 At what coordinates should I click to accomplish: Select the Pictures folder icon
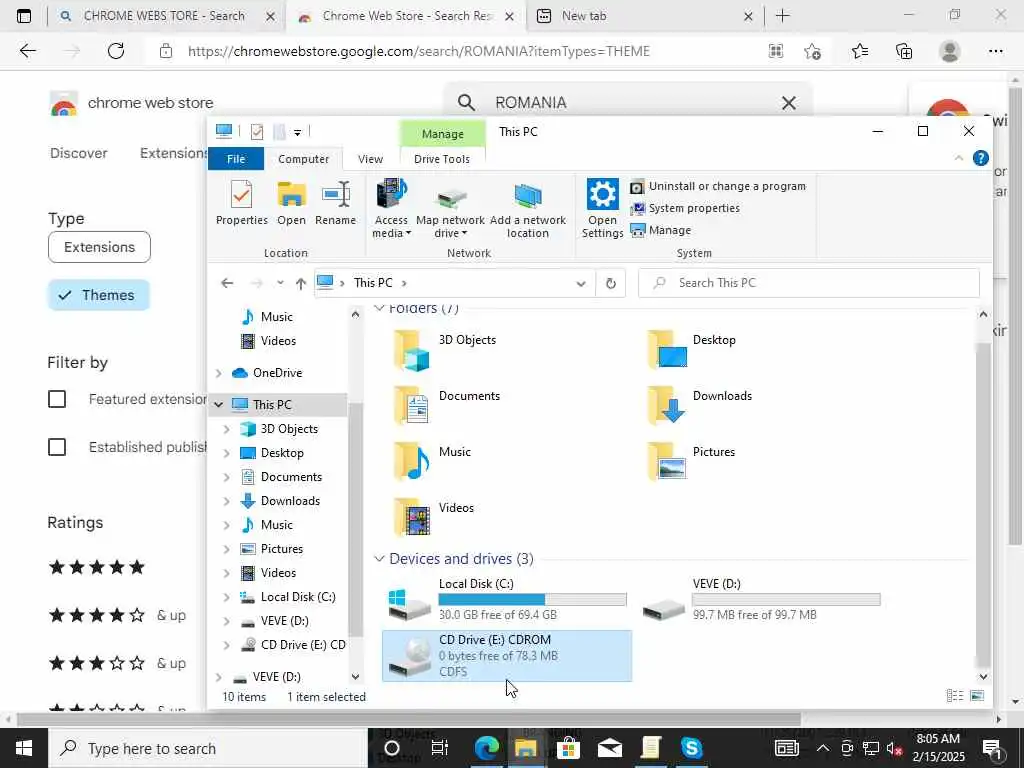point(667,461)
